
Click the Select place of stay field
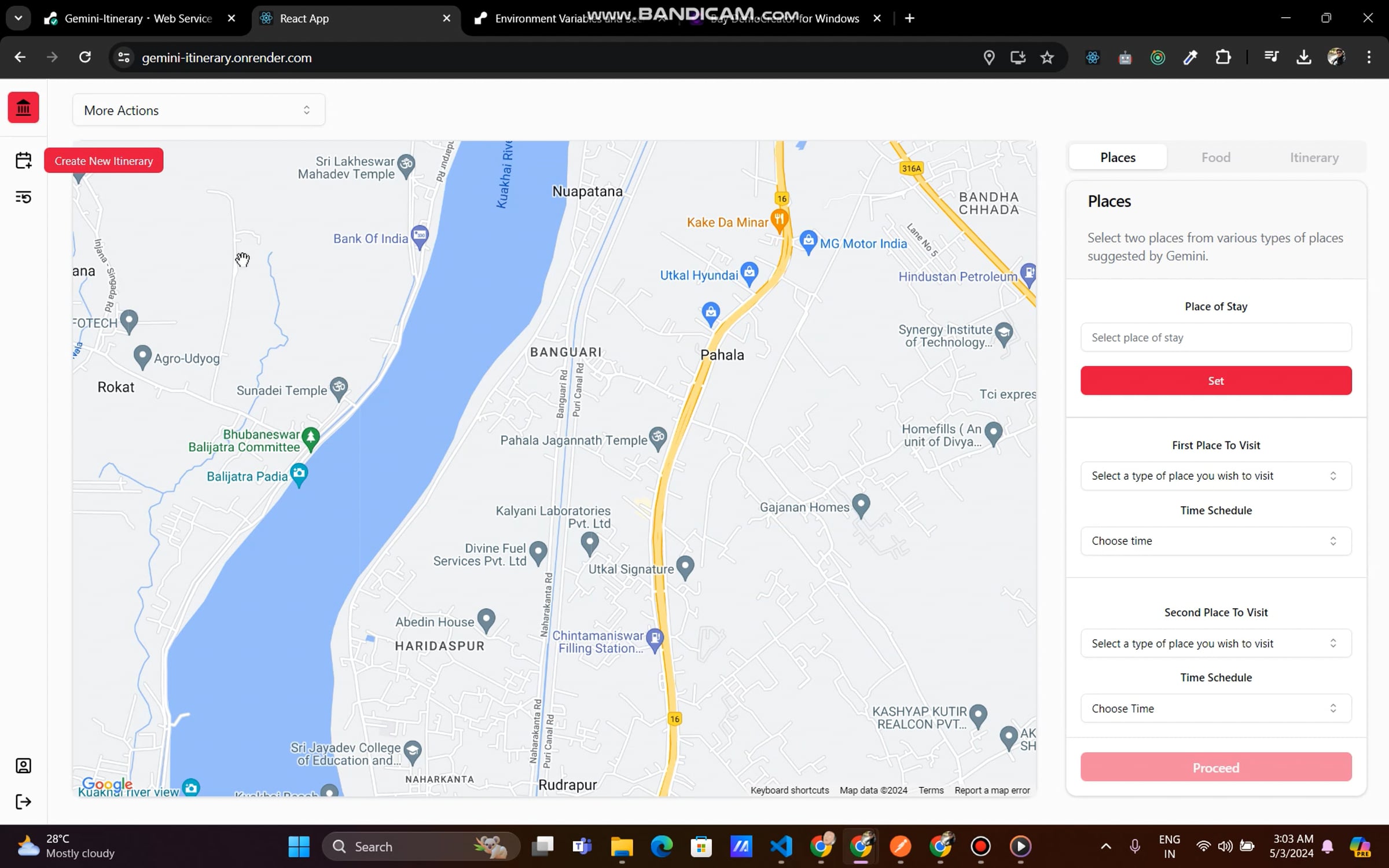1215,337
